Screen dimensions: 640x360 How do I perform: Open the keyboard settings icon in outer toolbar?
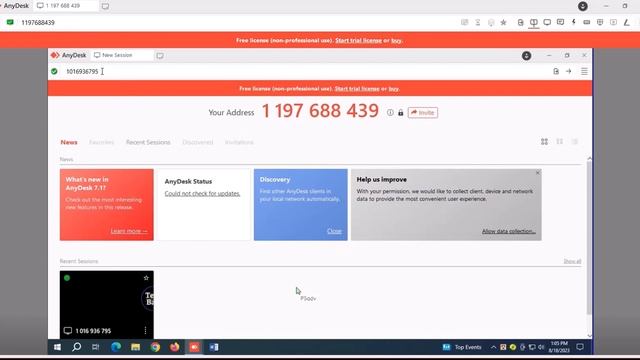click(587, 22)
